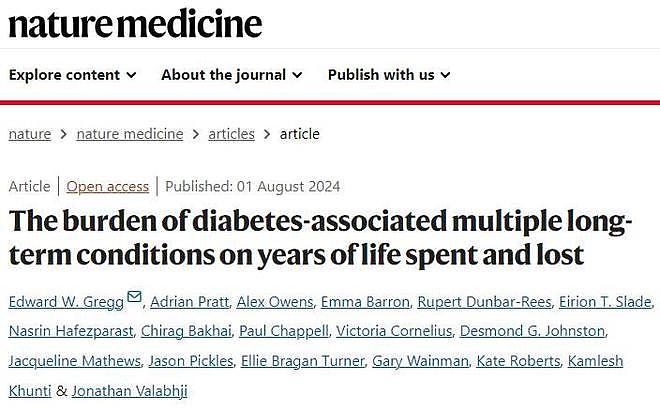This screenshot has height=410, width=660.
Task: Click author Ellie Bragan Turner
Action: [302, 361]
